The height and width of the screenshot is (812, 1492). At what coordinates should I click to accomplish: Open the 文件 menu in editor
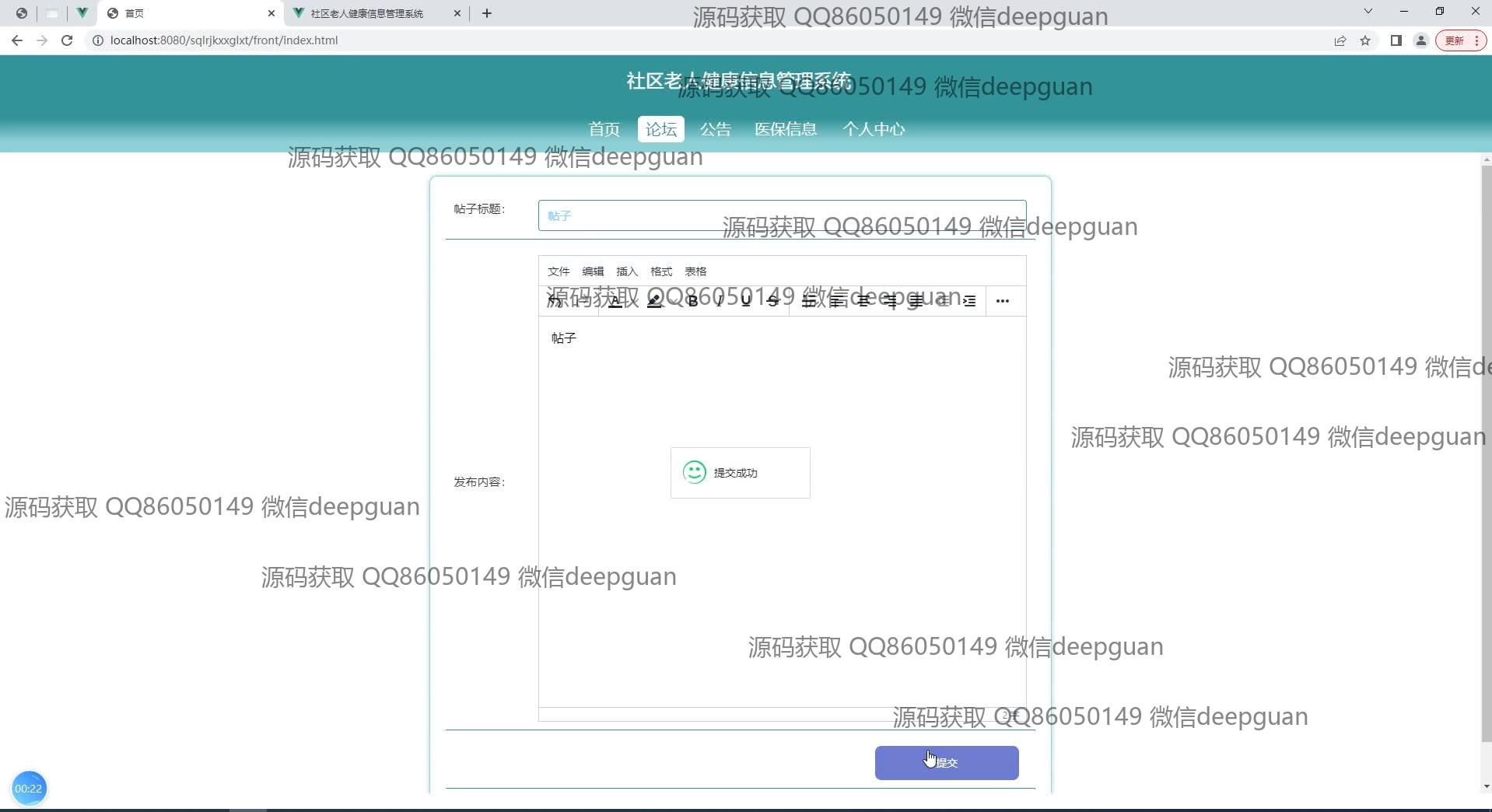pyautogui.click(x=559, y=271)
